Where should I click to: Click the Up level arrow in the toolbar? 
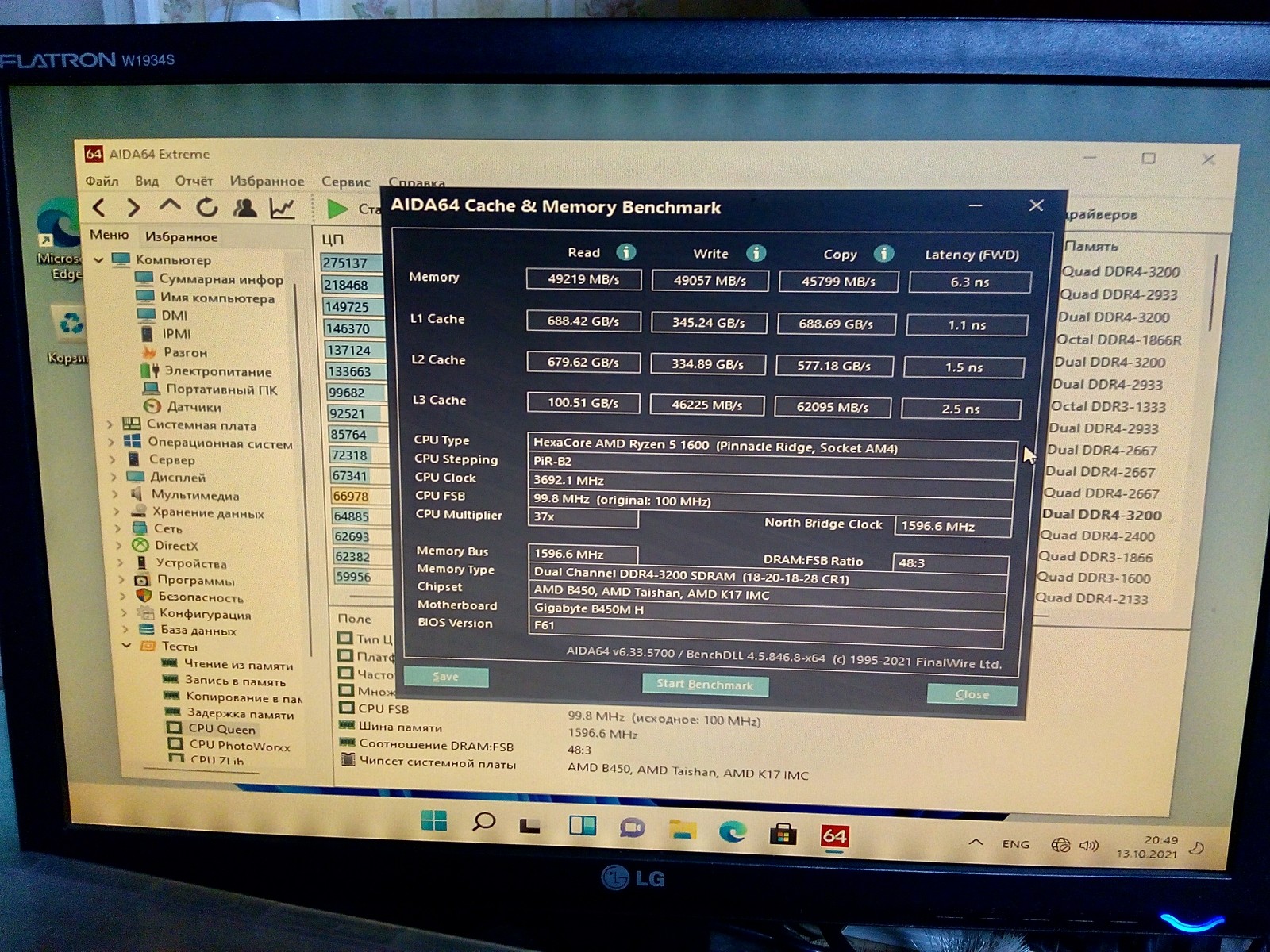170,206
